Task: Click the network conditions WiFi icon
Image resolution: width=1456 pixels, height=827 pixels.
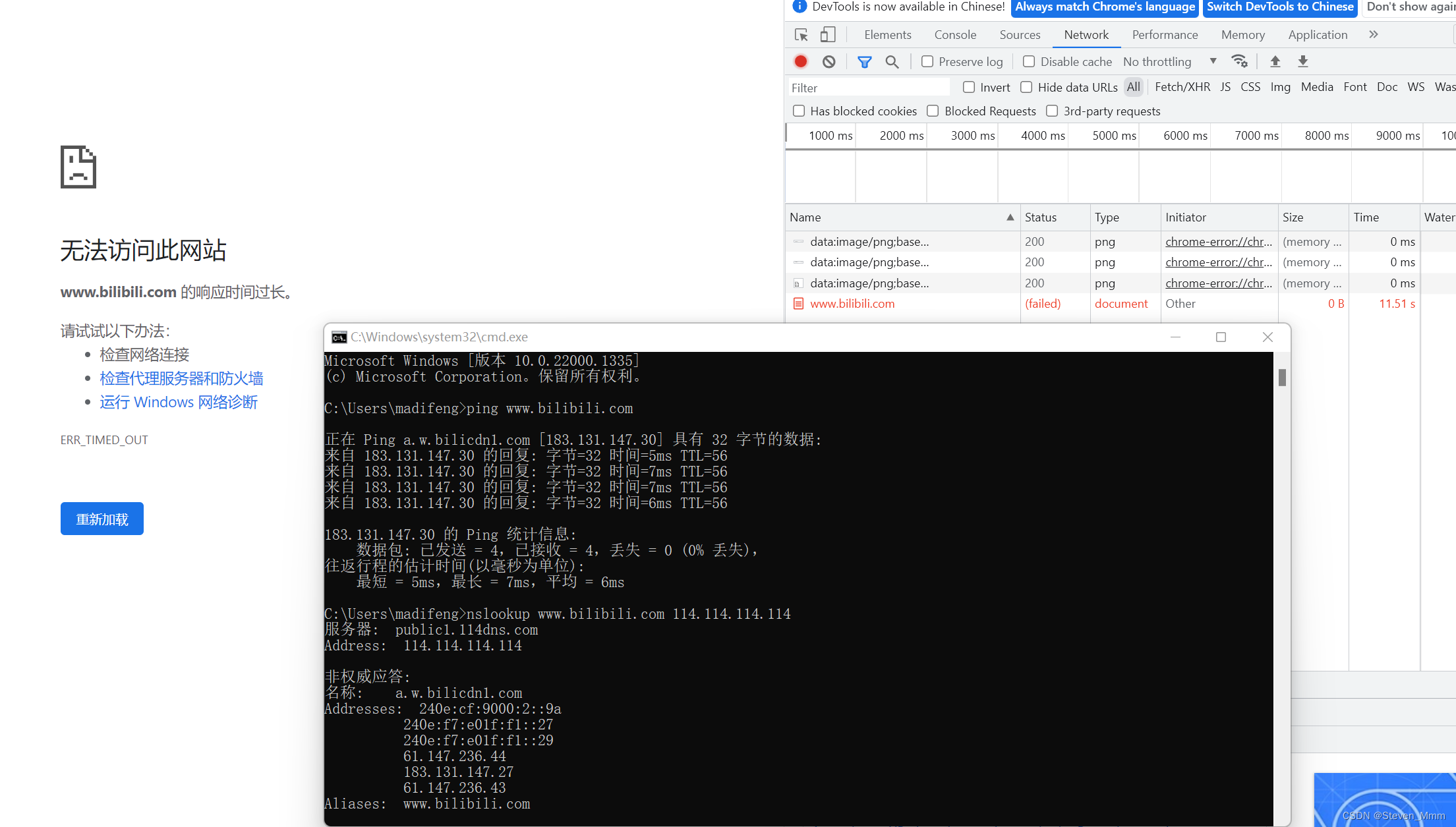Action: (x=1239, y=61)
